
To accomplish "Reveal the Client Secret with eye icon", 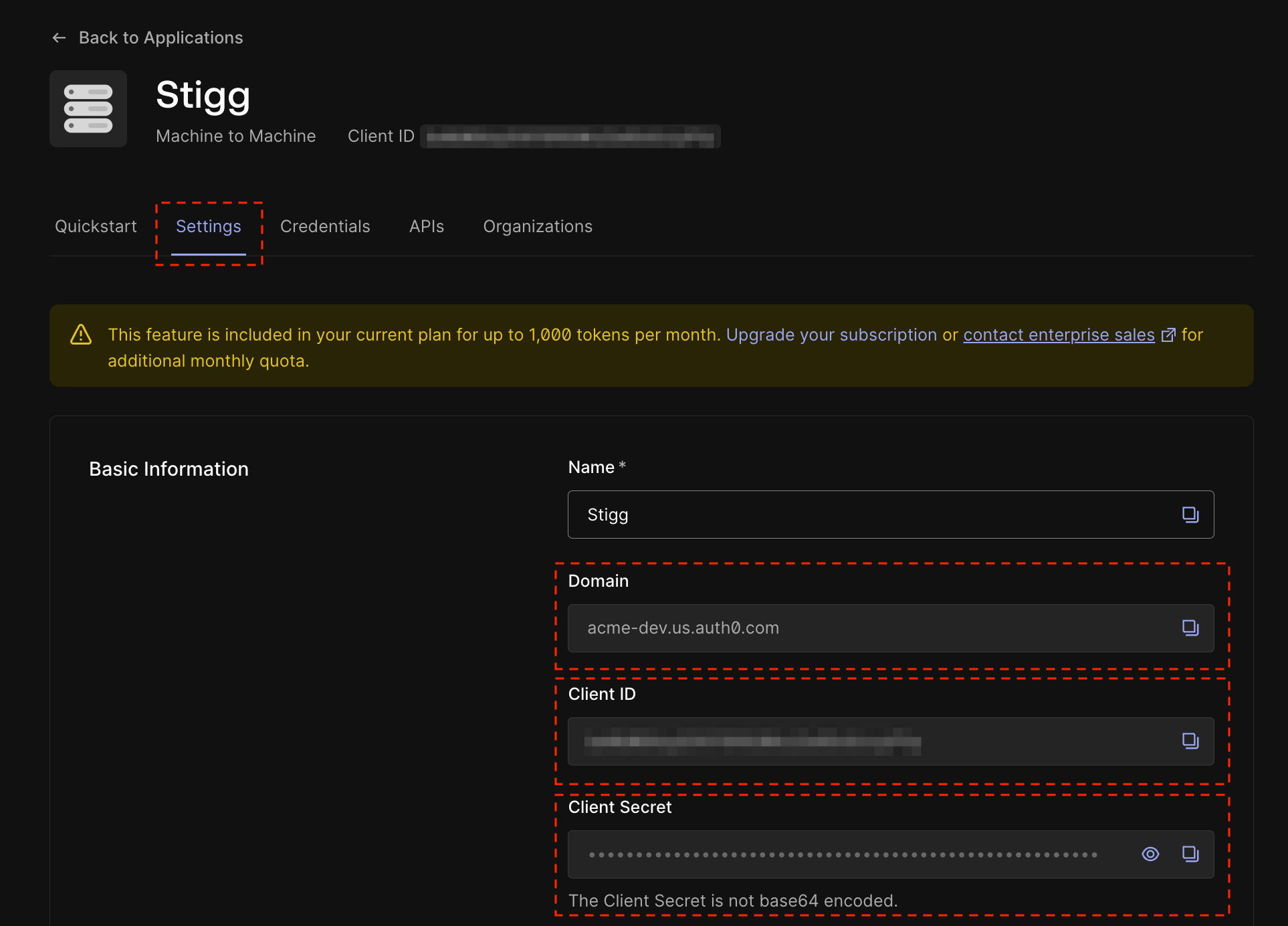I will tap(1150, 854).
